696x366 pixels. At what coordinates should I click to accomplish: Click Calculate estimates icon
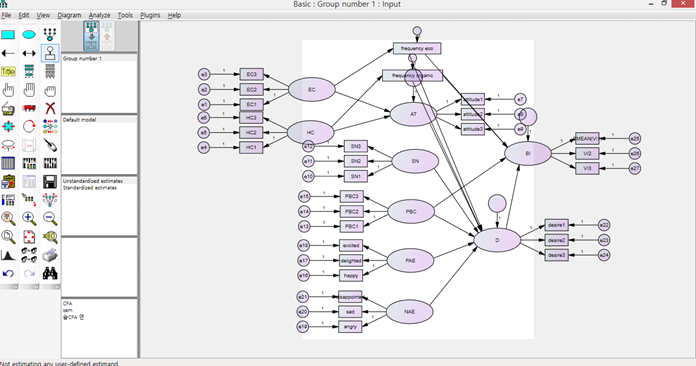pyautogui.click(x=50, y=163)
